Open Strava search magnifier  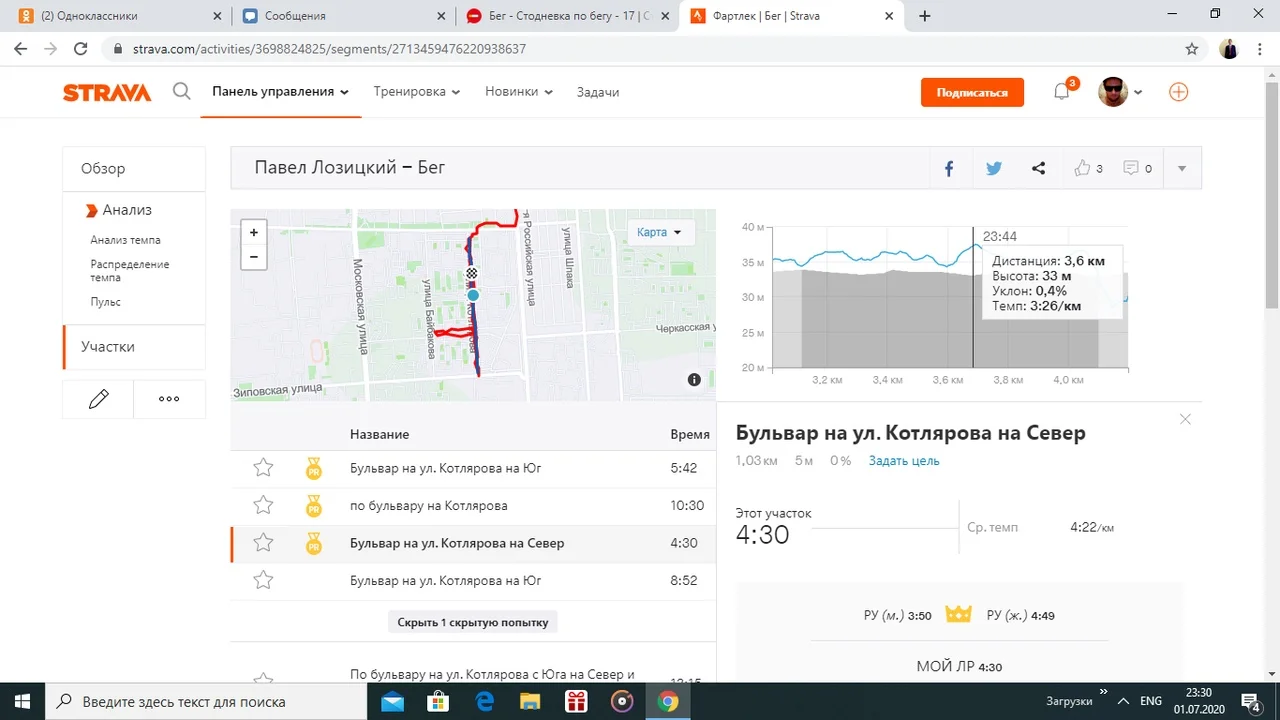tap(181, 92)
